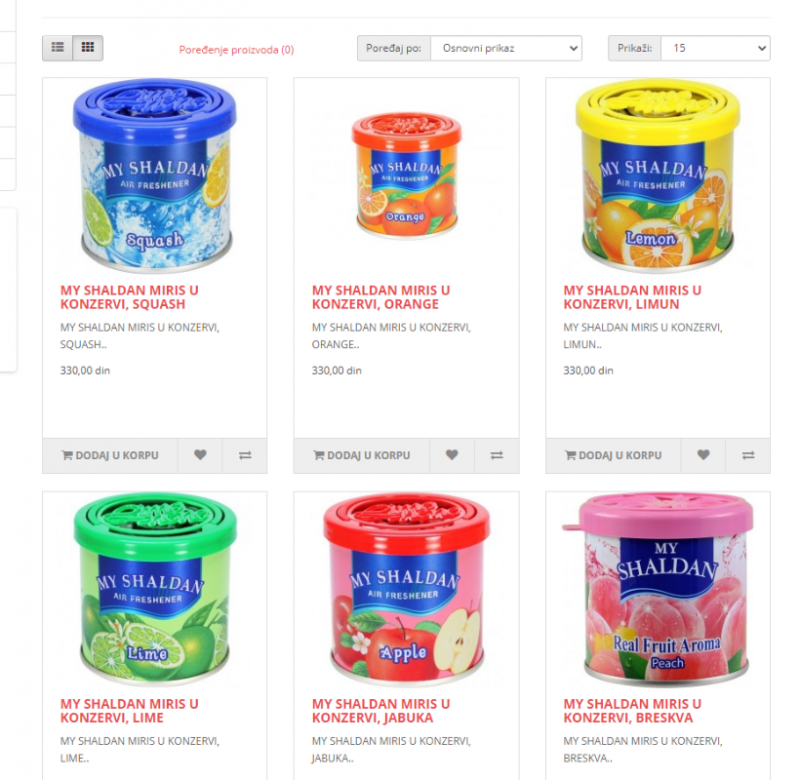Add Limun air freshener to wishlist heart

point(703,455)
